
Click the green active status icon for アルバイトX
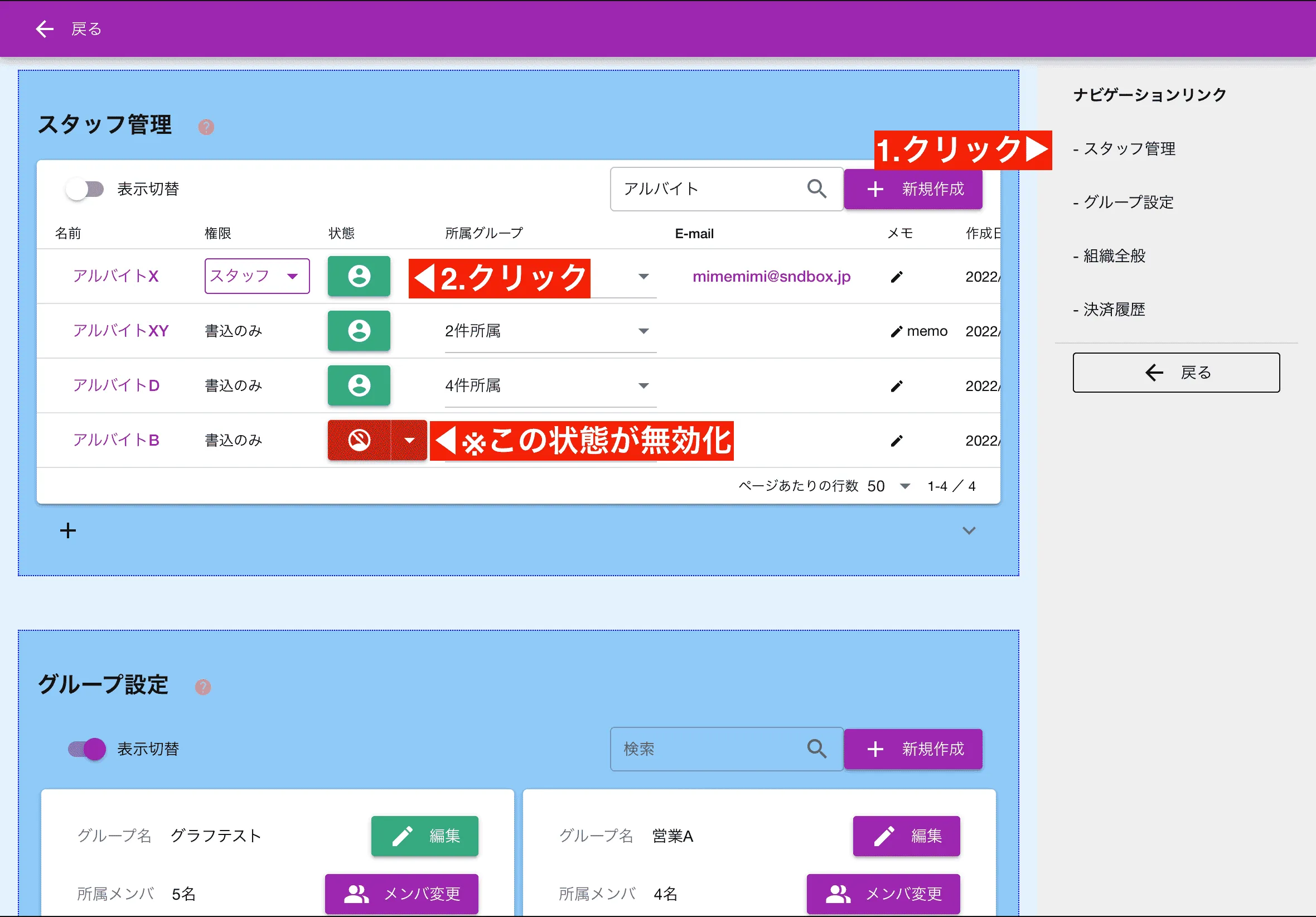(359, 277)
